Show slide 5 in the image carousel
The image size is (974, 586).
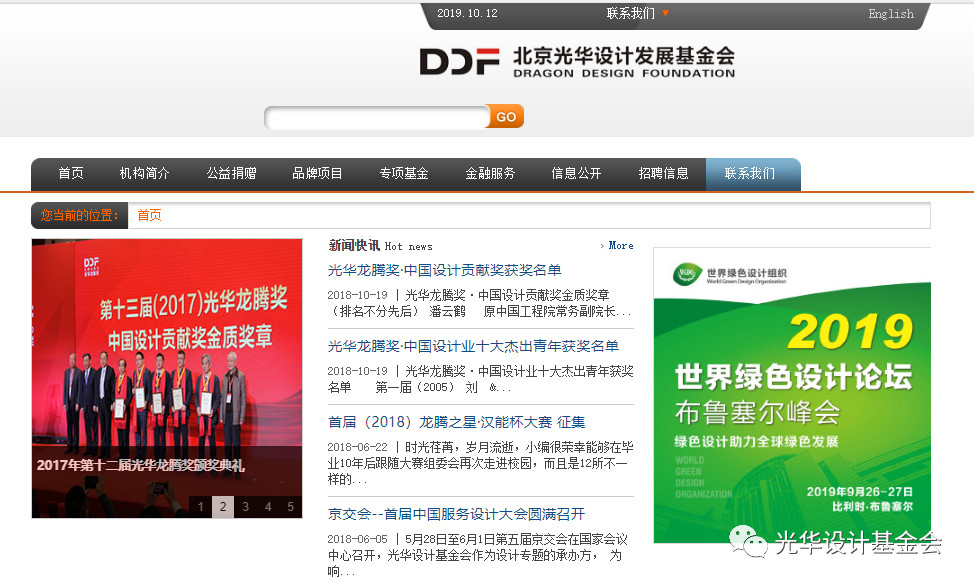[290, 506]
